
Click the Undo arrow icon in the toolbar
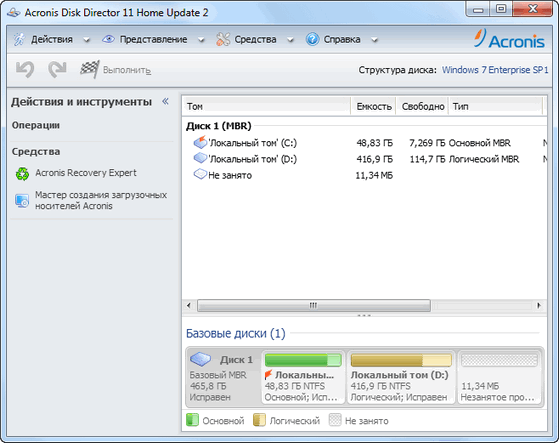point(25,69)
